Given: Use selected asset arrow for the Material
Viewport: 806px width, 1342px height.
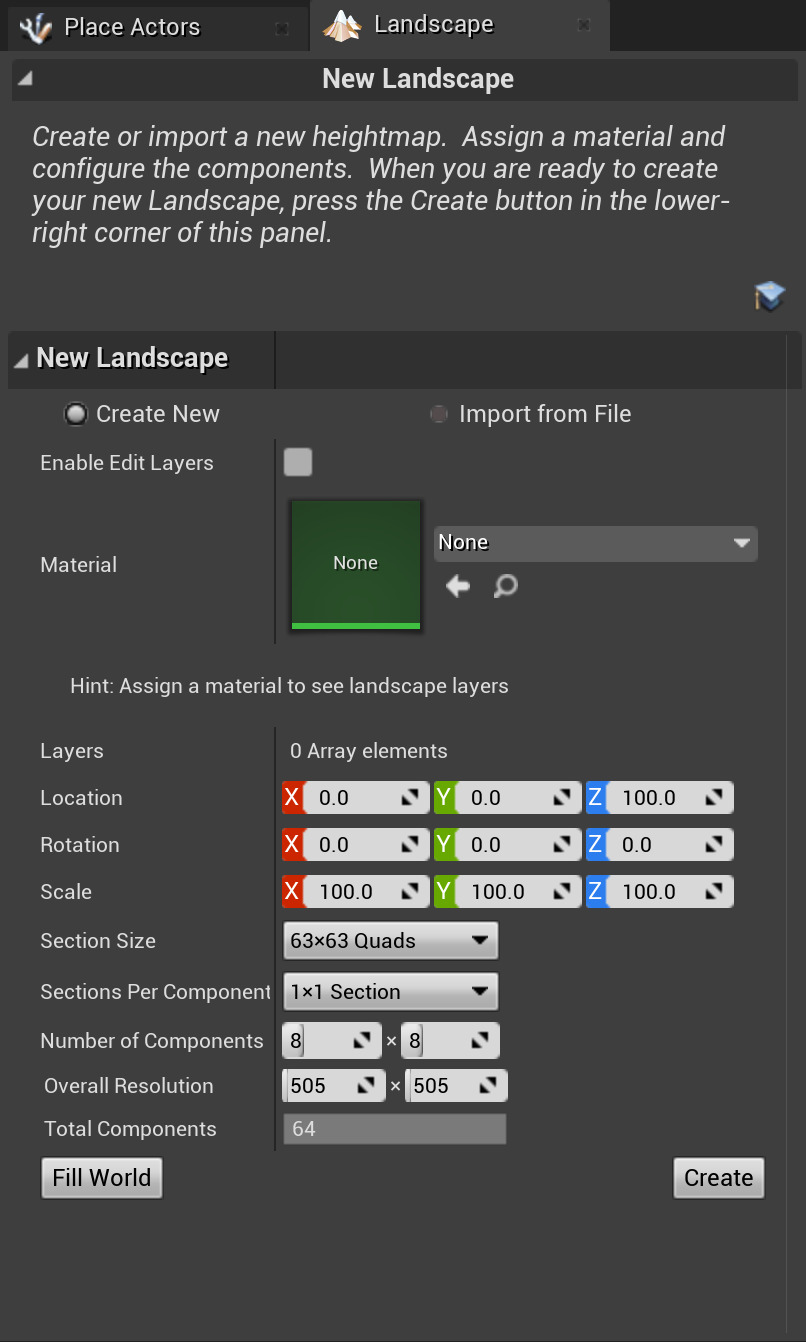Looking at the screenshot, I should pos(457,586).
